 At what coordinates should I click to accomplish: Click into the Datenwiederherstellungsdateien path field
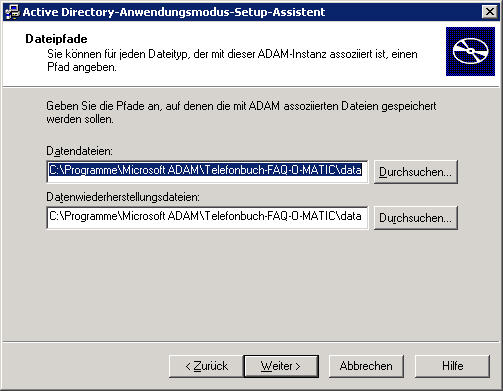(207, 218)
